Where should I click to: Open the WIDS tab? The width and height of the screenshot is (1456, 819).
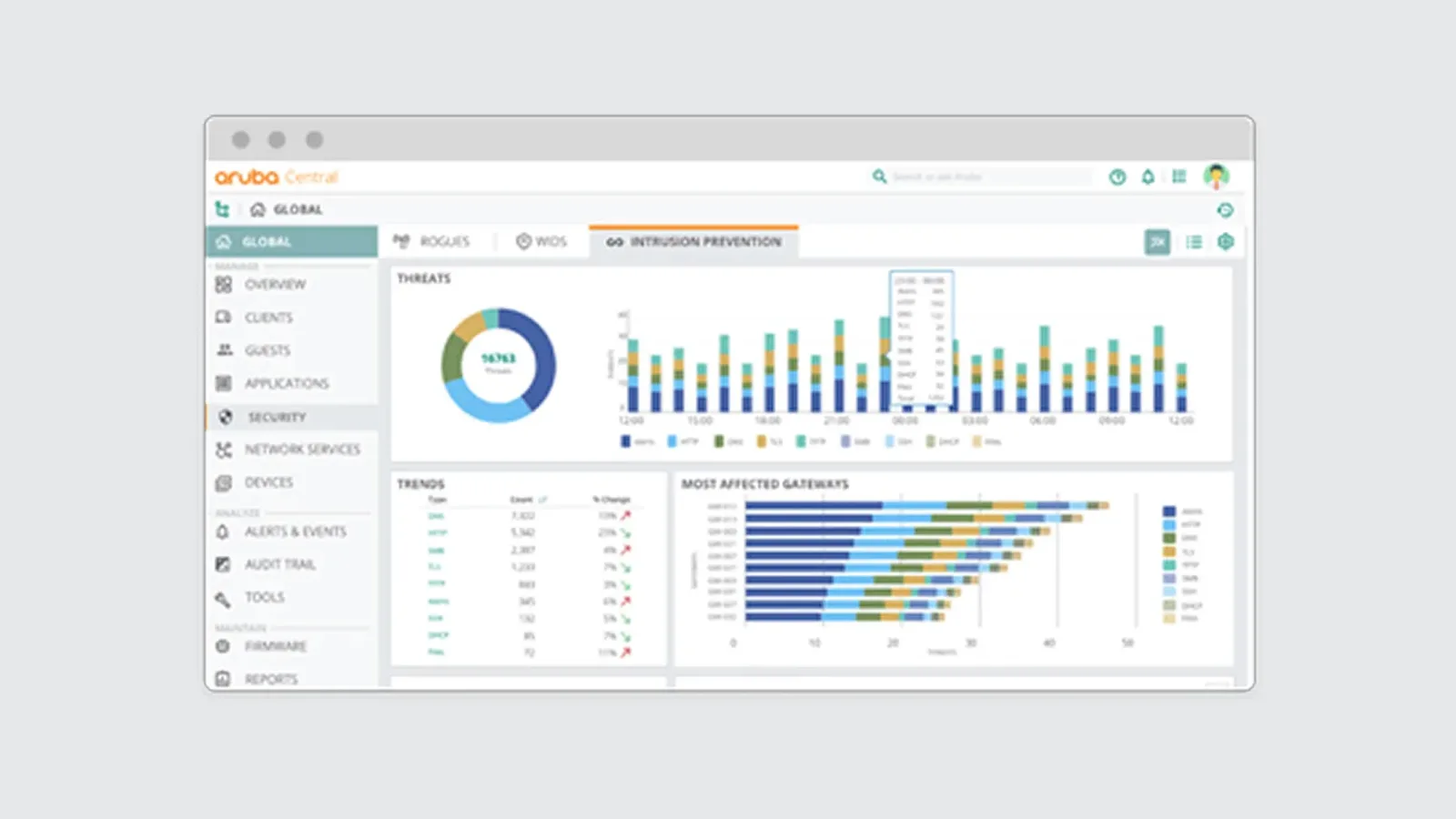point(541,242)
